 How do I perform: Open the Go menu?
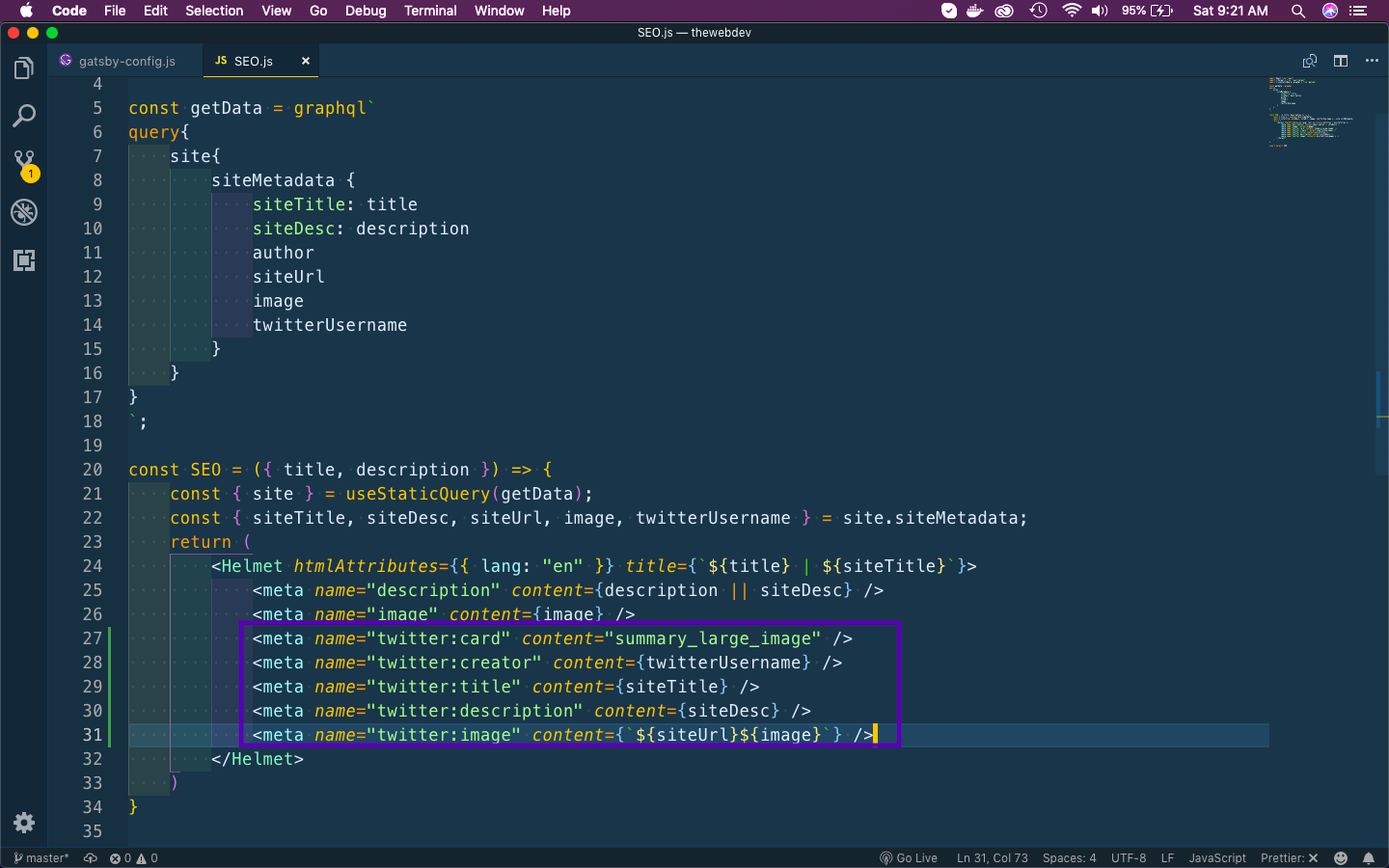click(x=318, y=11)
